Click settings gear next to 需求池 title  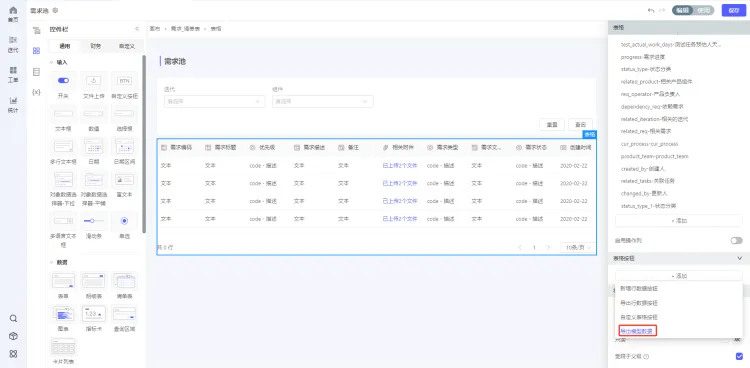pyautogui.click(x=55, y=10)
